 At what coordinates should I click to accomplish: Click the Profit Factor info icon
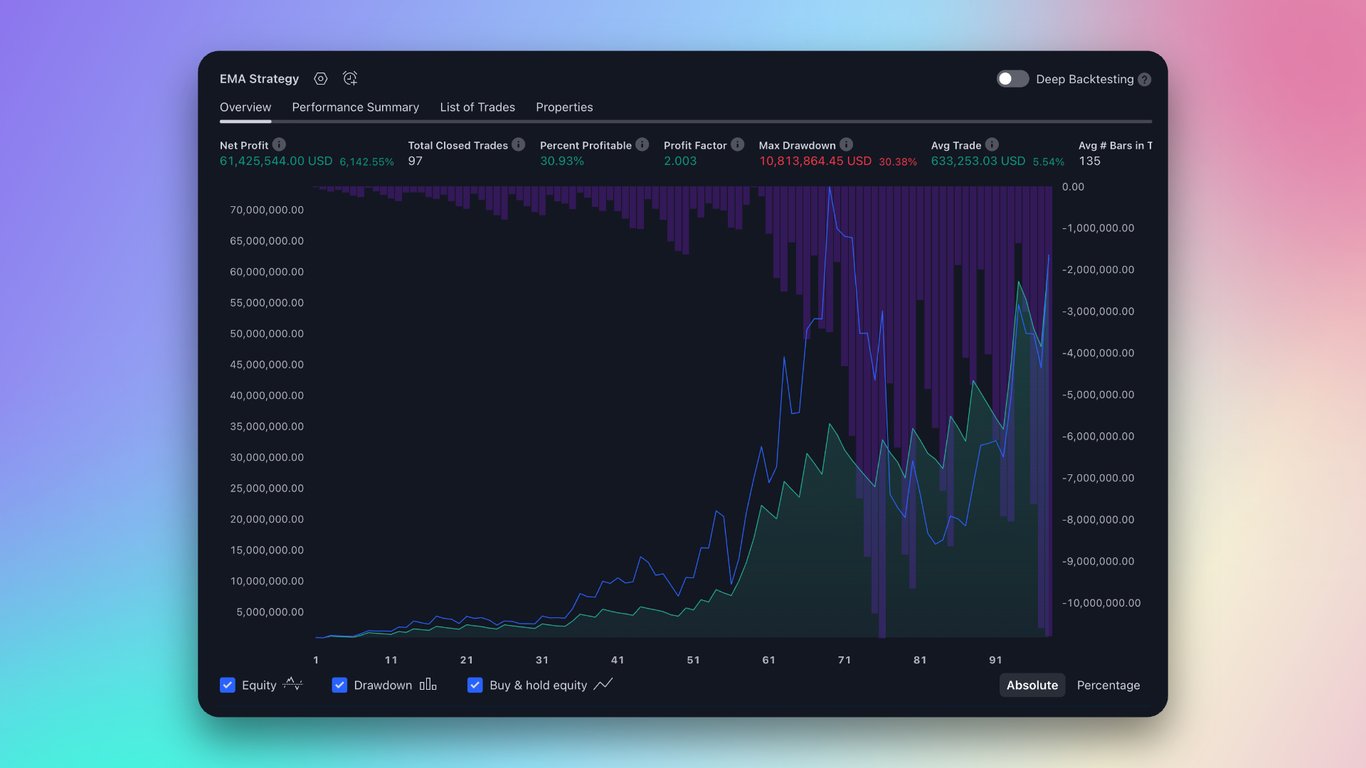[737, 145]
